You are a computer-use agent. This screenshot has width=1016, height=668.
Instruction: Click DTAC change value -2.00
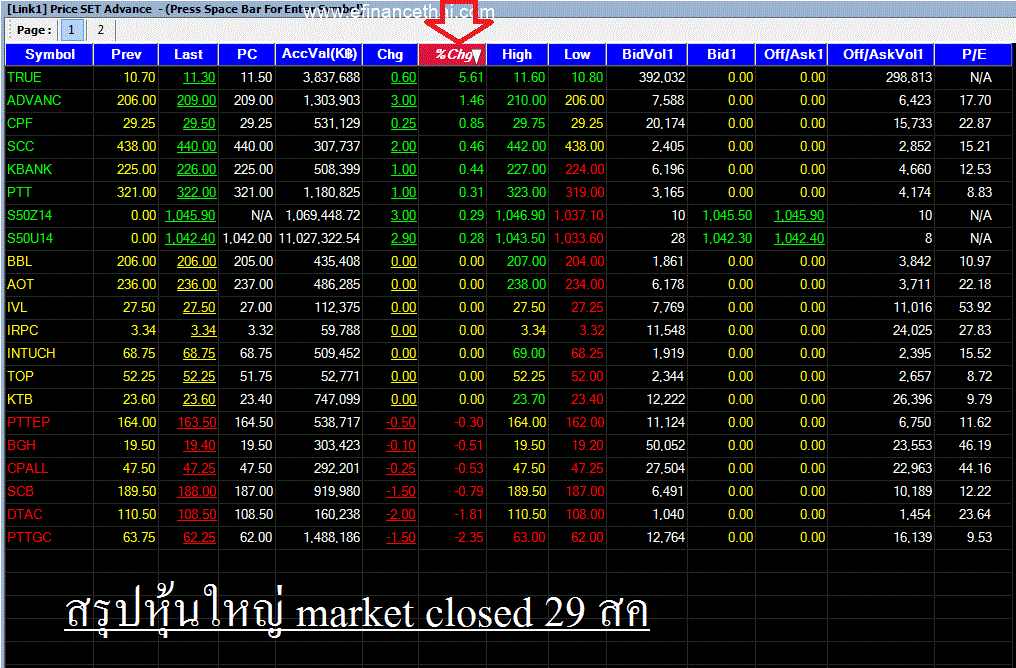[x=401, y=514]
